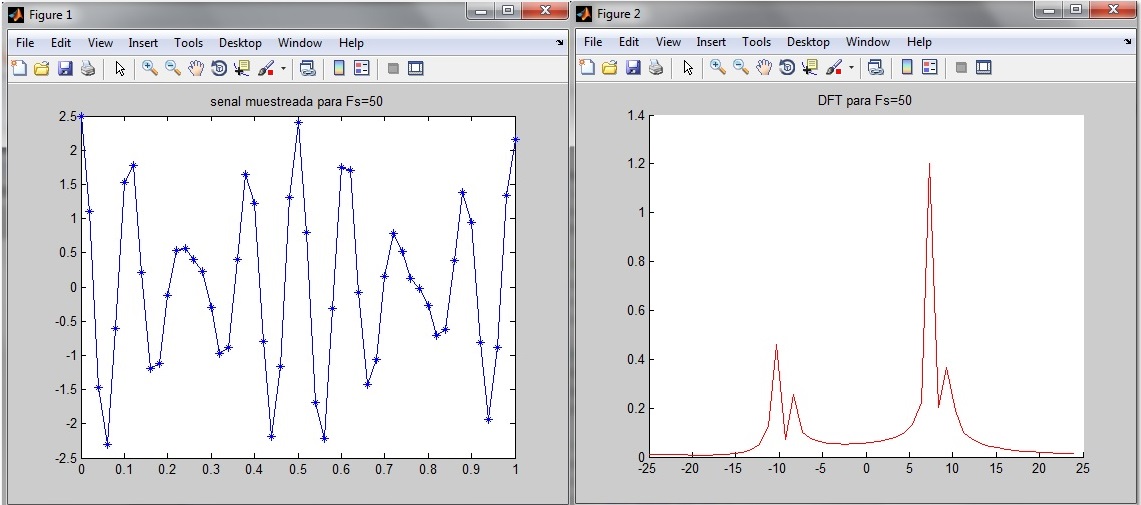Print Figure 1 using the printer icon
This screenshot has width=1141, height=505.
[x=88, y=69]
